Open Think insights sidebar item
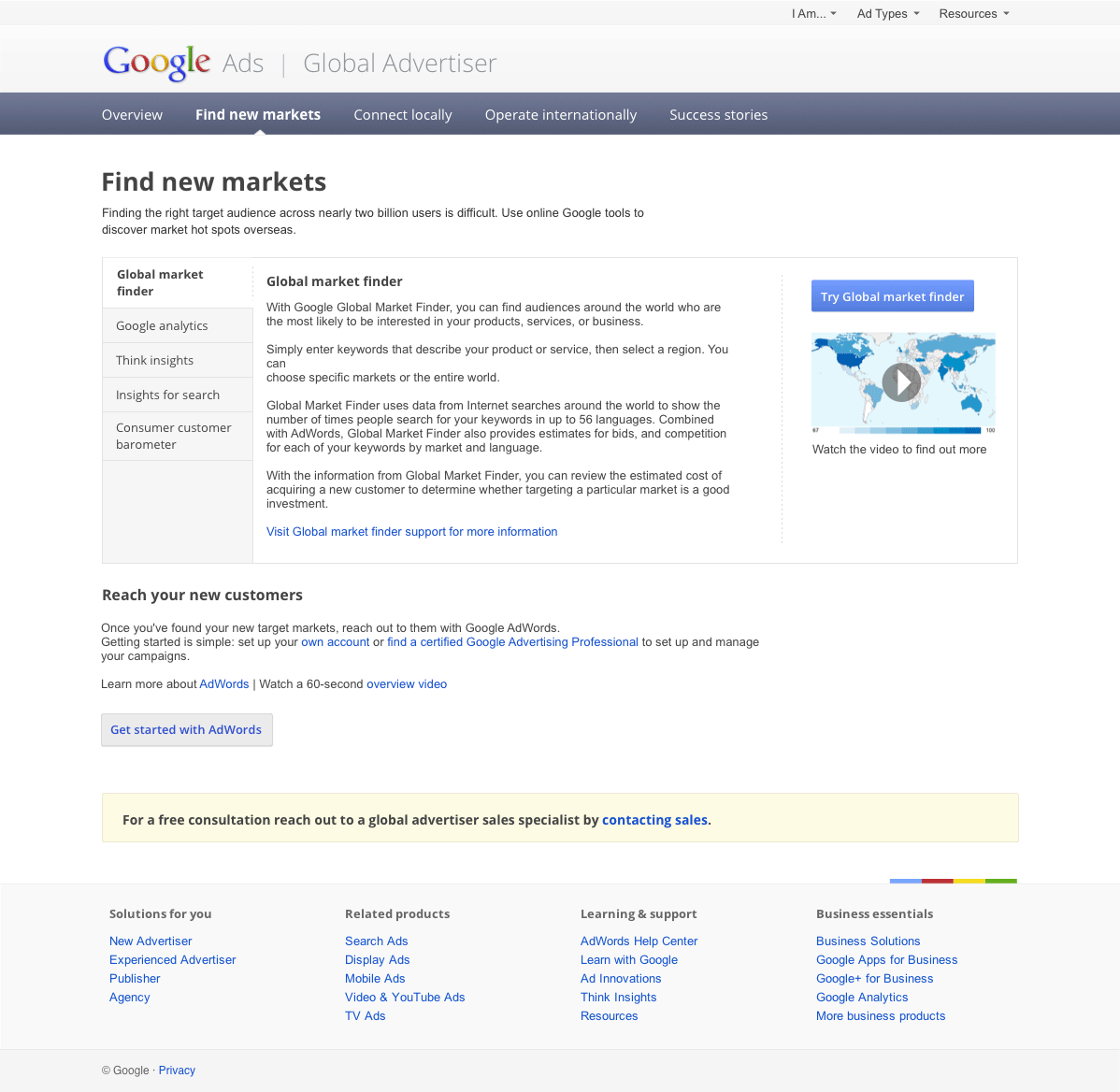 coord(155,361)
